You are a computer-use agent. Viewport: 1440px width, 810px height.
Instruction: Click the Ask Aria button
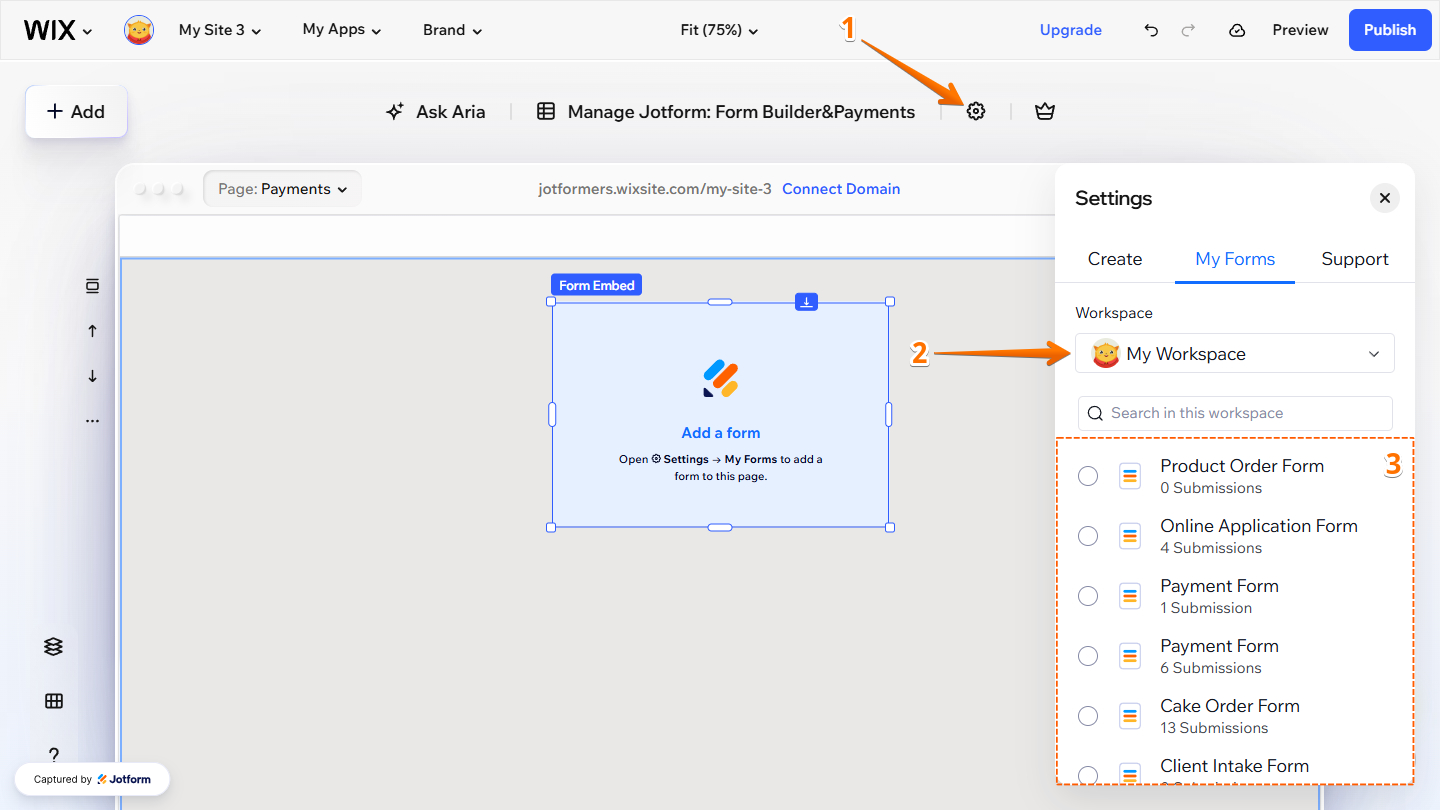coord(436,112)
